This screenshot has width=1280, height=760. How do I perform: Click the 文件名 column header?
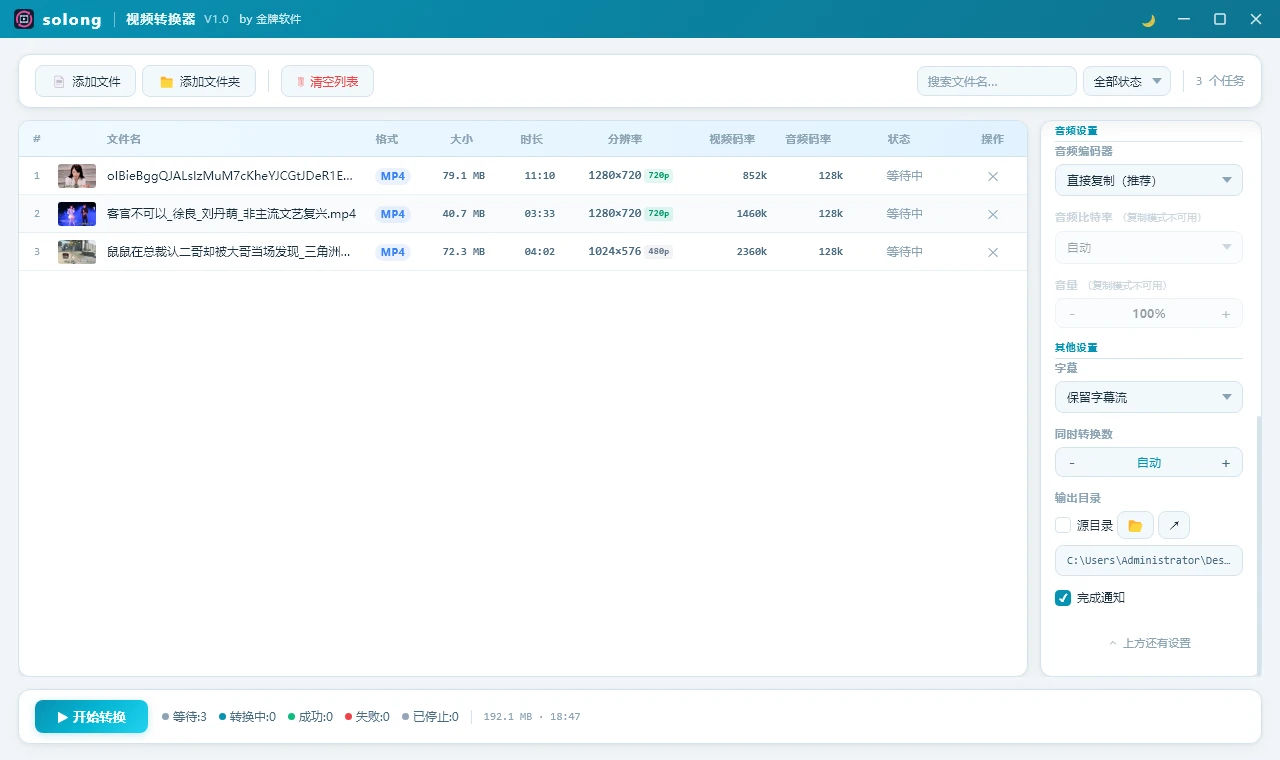[x=123, y=139]
